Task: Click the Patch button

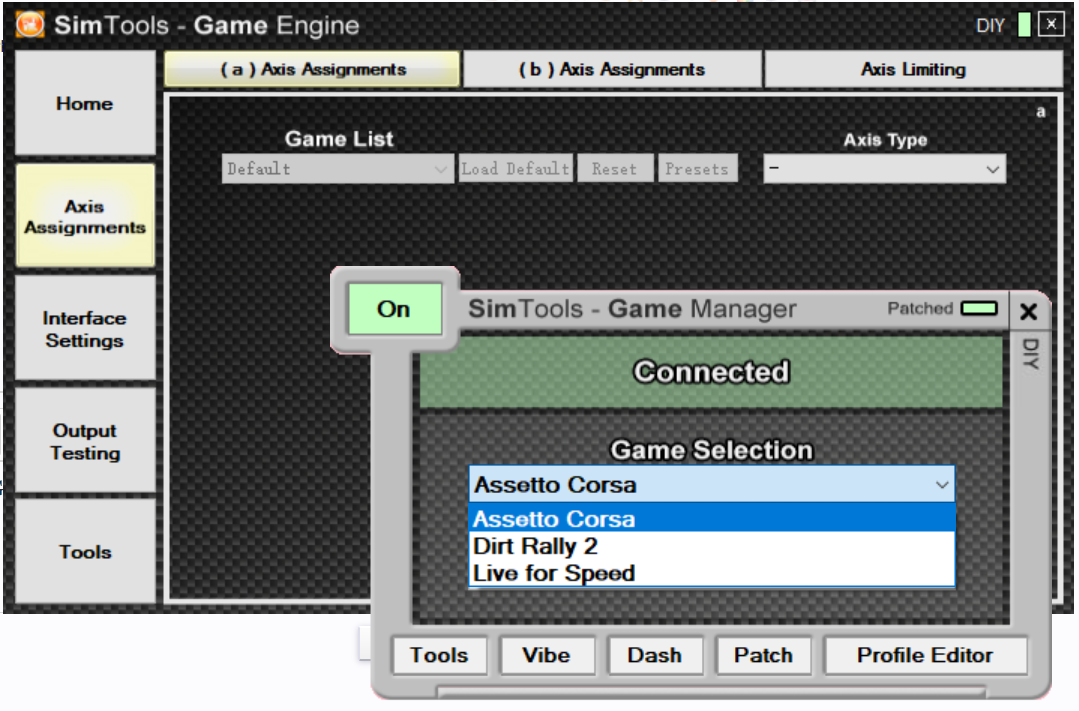Action: coord(763,655)
